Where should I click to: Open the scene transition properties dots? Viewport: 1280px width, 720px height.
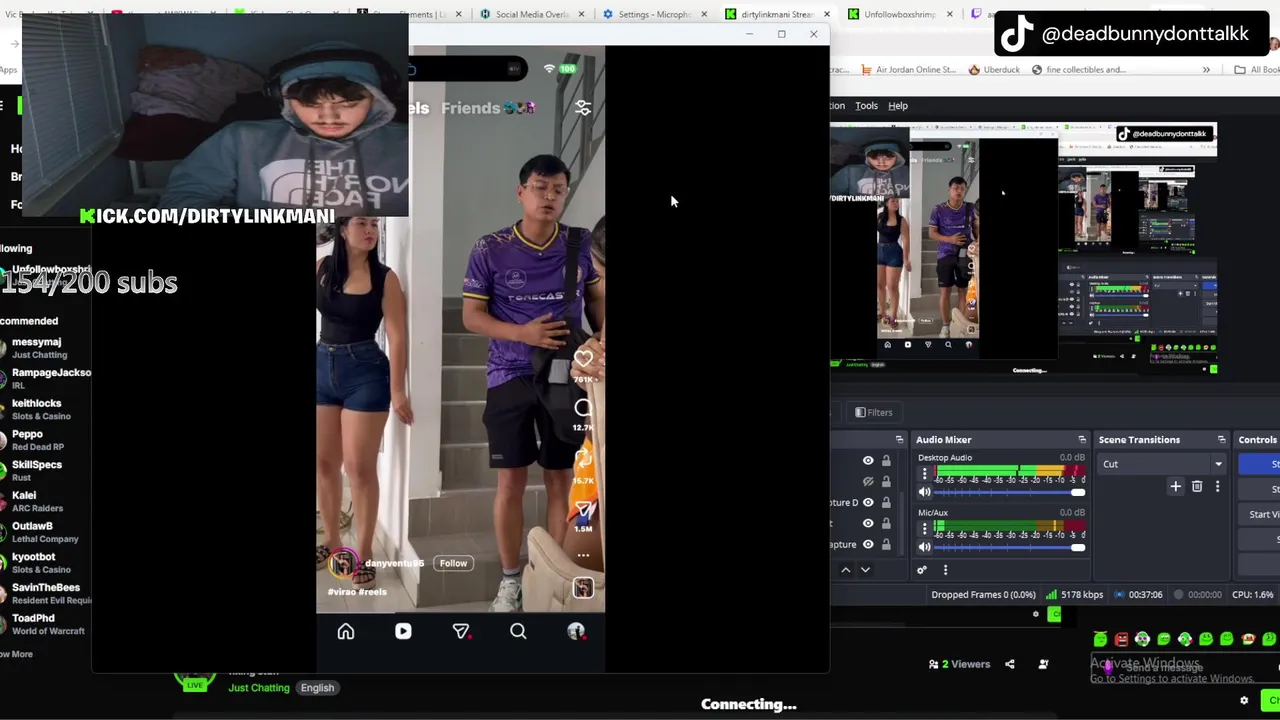point(1217,486)
